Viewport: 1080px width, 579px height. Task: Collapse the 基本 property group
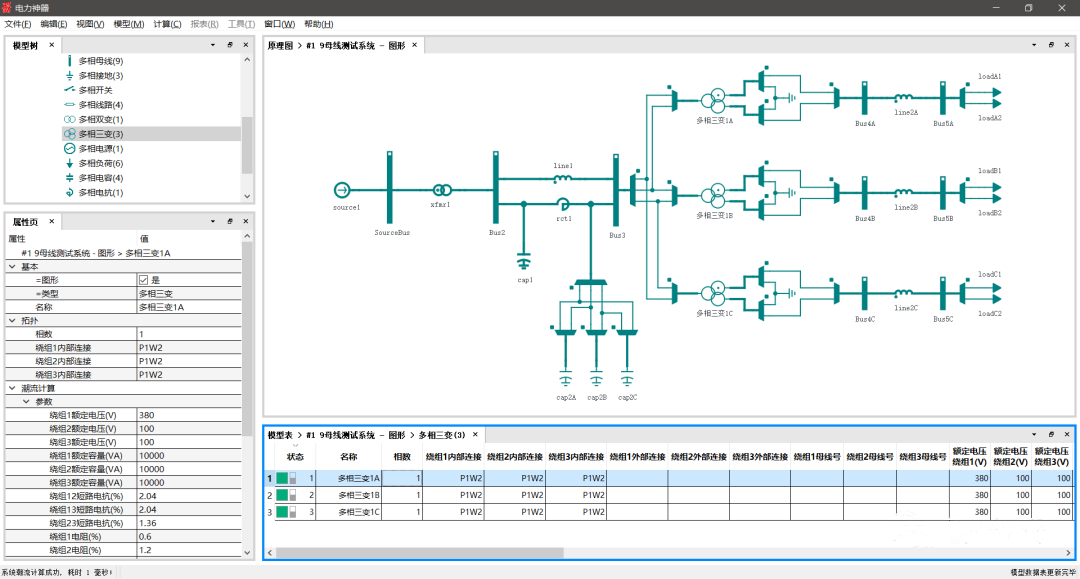pyautogui.click(x=12, y=266)
